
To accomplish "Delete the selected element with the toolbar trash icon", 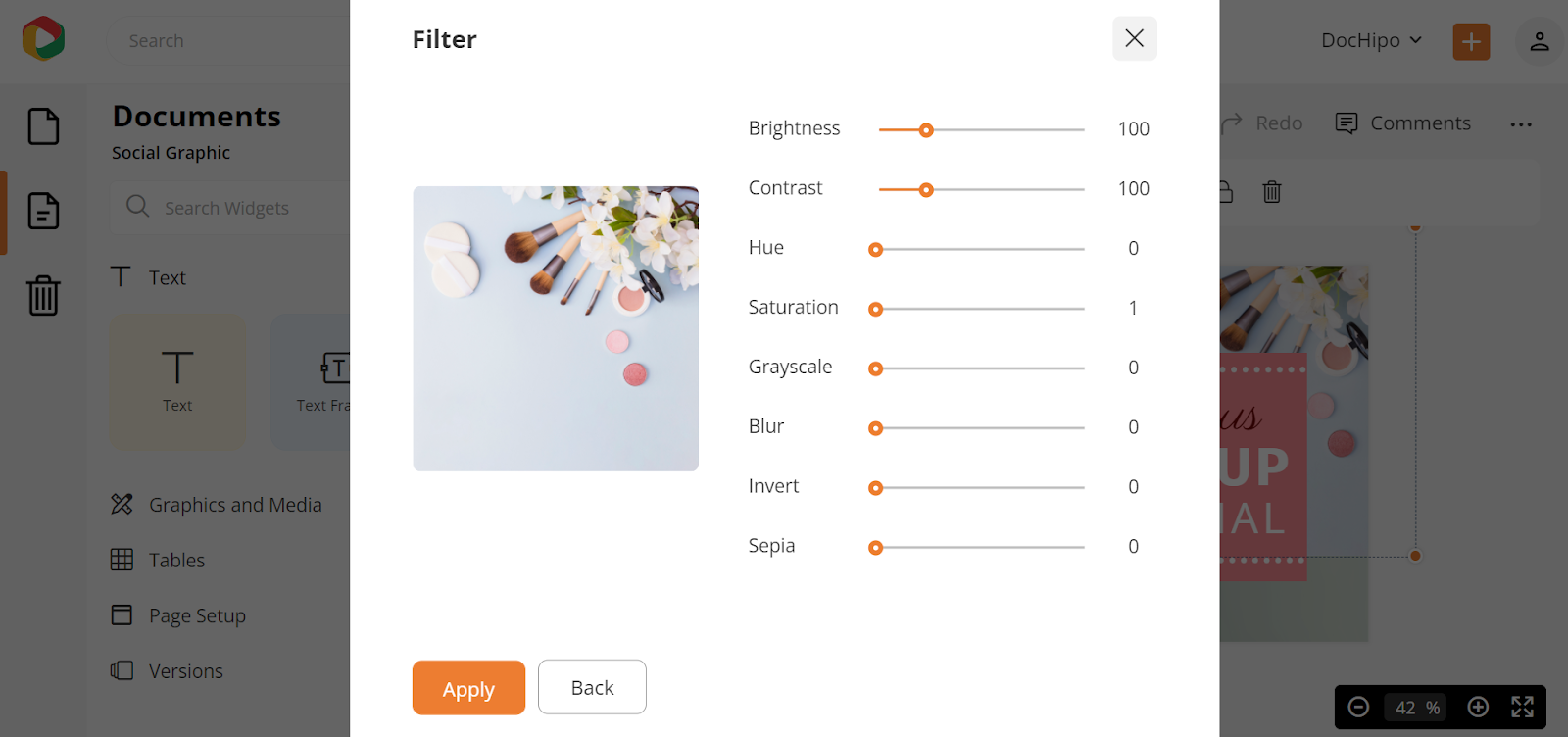I will [x=1272, y=192].
